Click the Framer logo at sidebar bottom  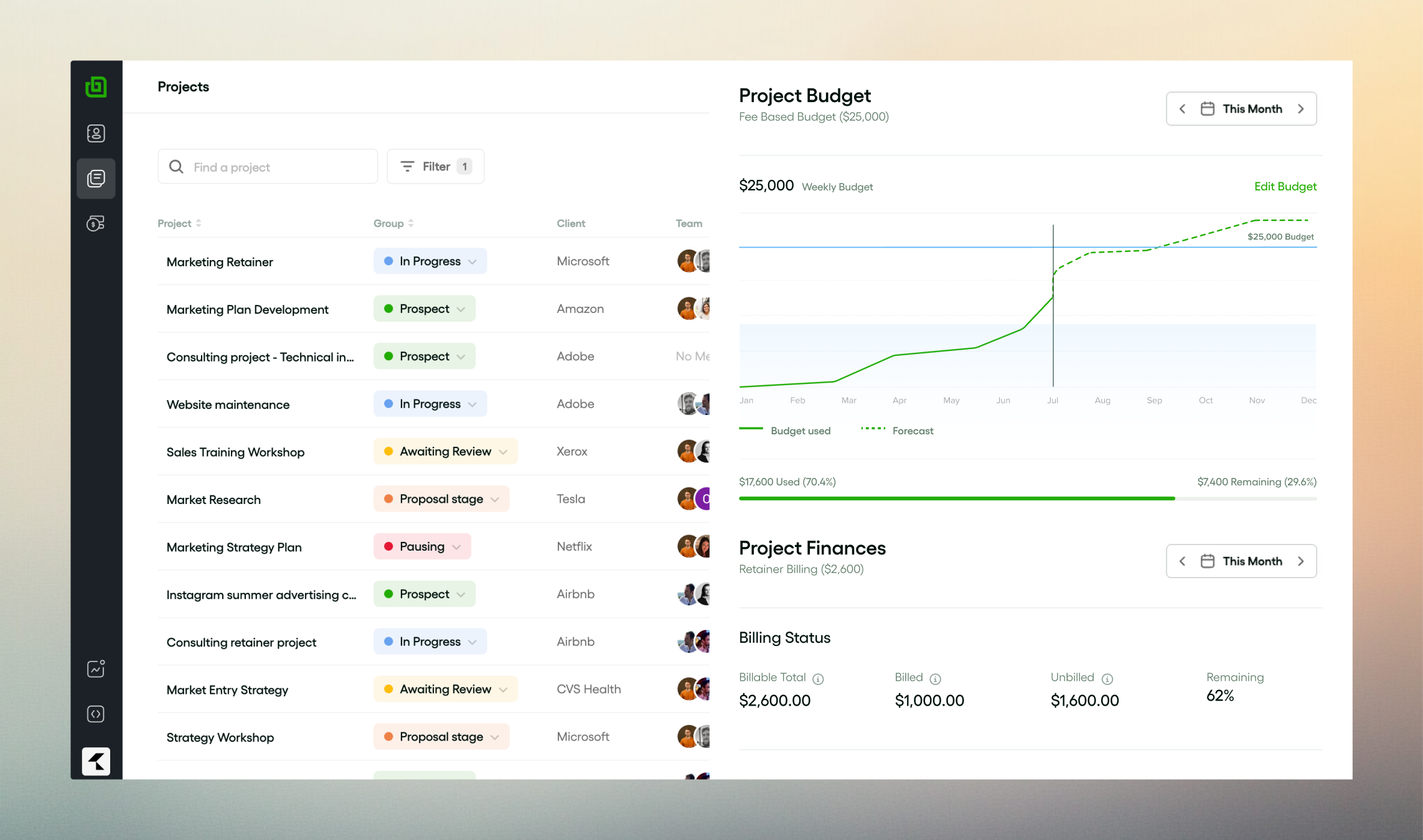[96, 761]
